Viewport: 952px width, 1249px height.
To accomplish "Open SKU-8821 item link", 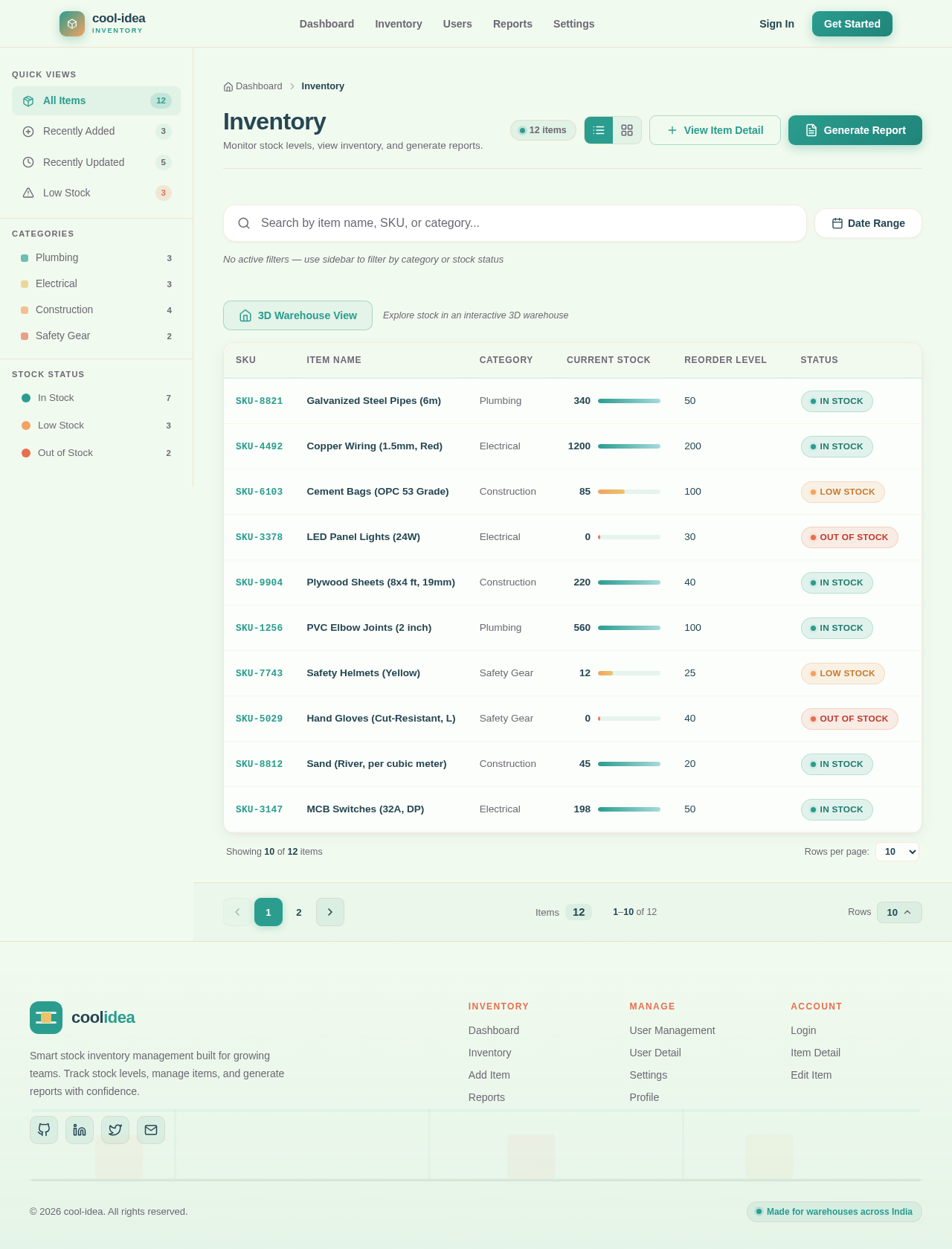I will (259, 401).
